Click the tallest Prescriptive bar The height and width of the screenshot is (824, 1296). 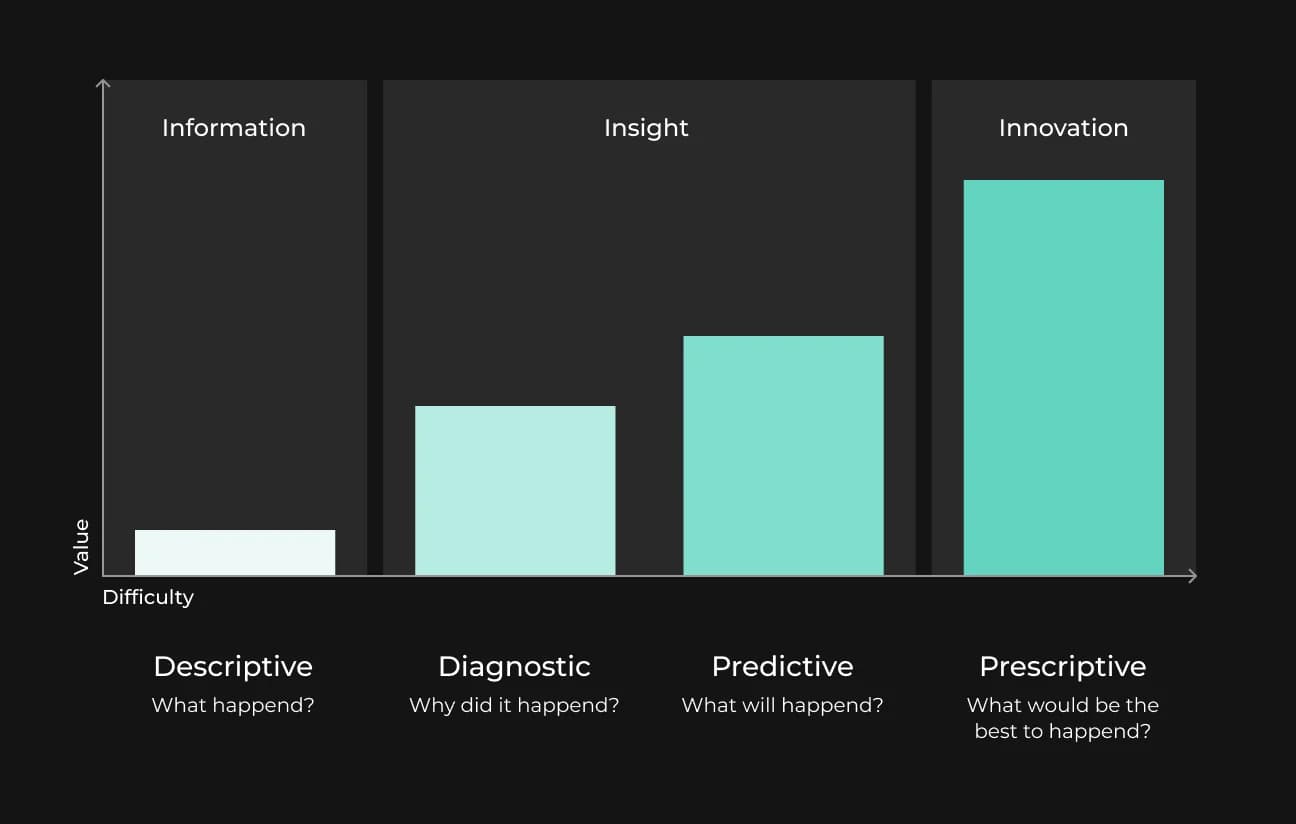1063,377
